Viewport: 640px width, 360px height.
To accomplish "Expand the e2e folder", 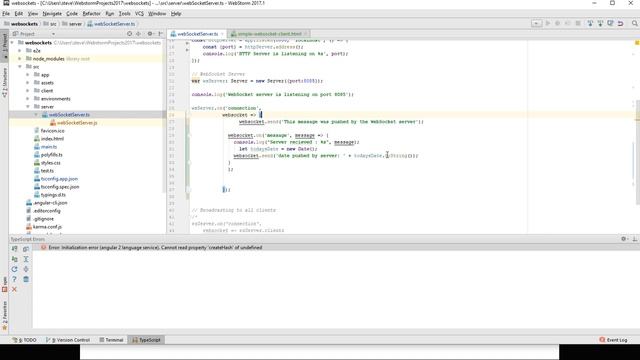I will pyautogui.click(x=20, y=51).
